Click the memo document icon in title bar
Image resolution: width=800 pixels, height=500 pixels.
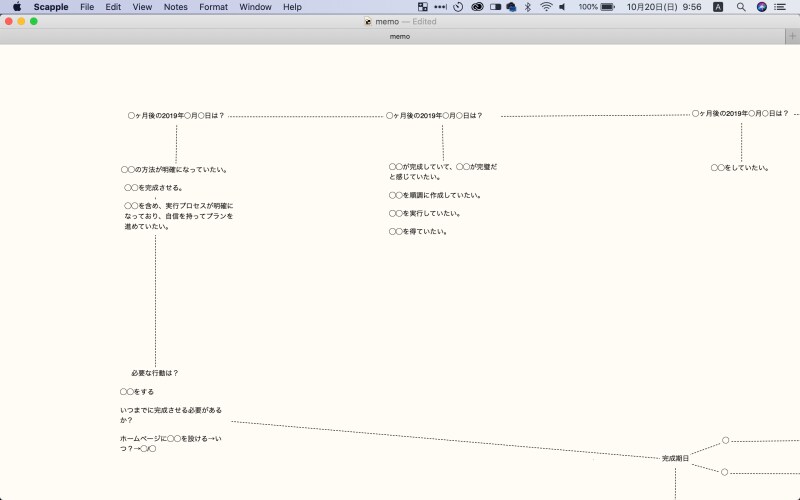(x=368, y=21)
